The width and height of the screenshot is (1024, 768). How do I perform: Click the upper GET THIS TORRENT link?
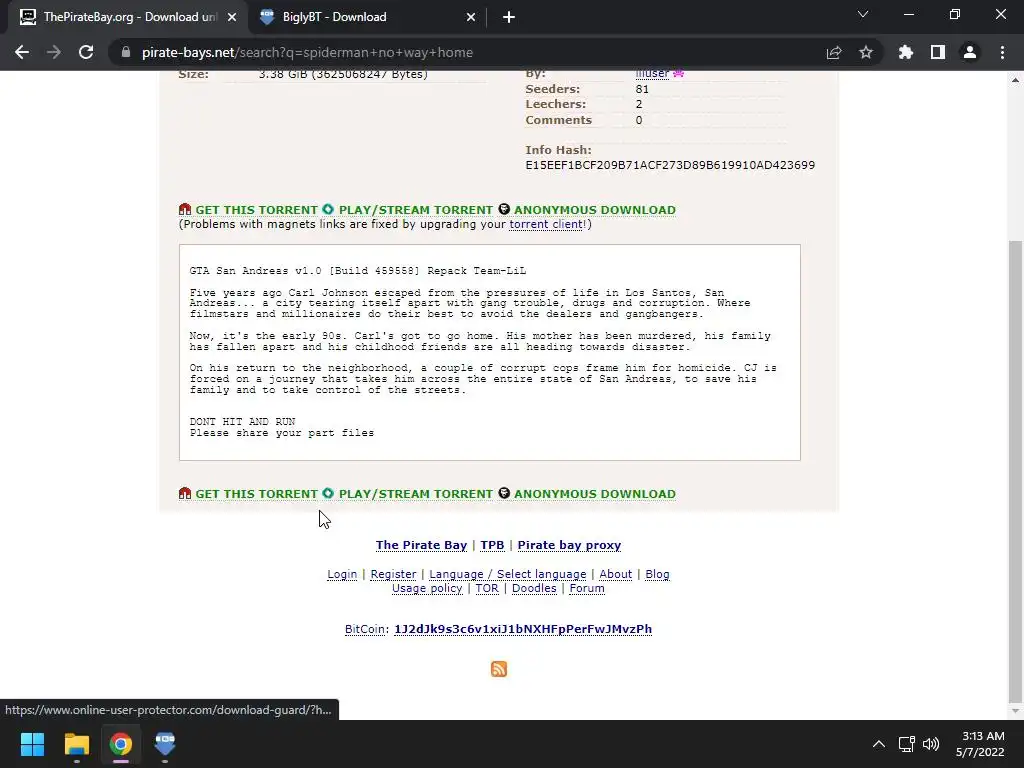point(256,210)
